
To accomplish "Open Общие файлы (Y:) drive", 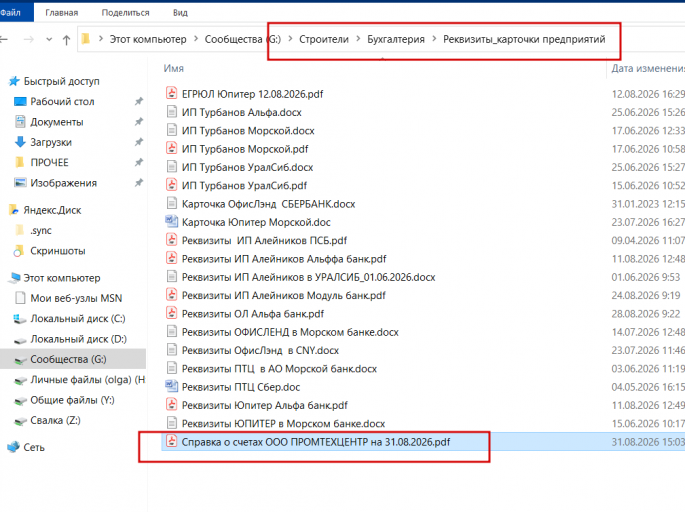I will pyautogui.click(x=73, y=400).
